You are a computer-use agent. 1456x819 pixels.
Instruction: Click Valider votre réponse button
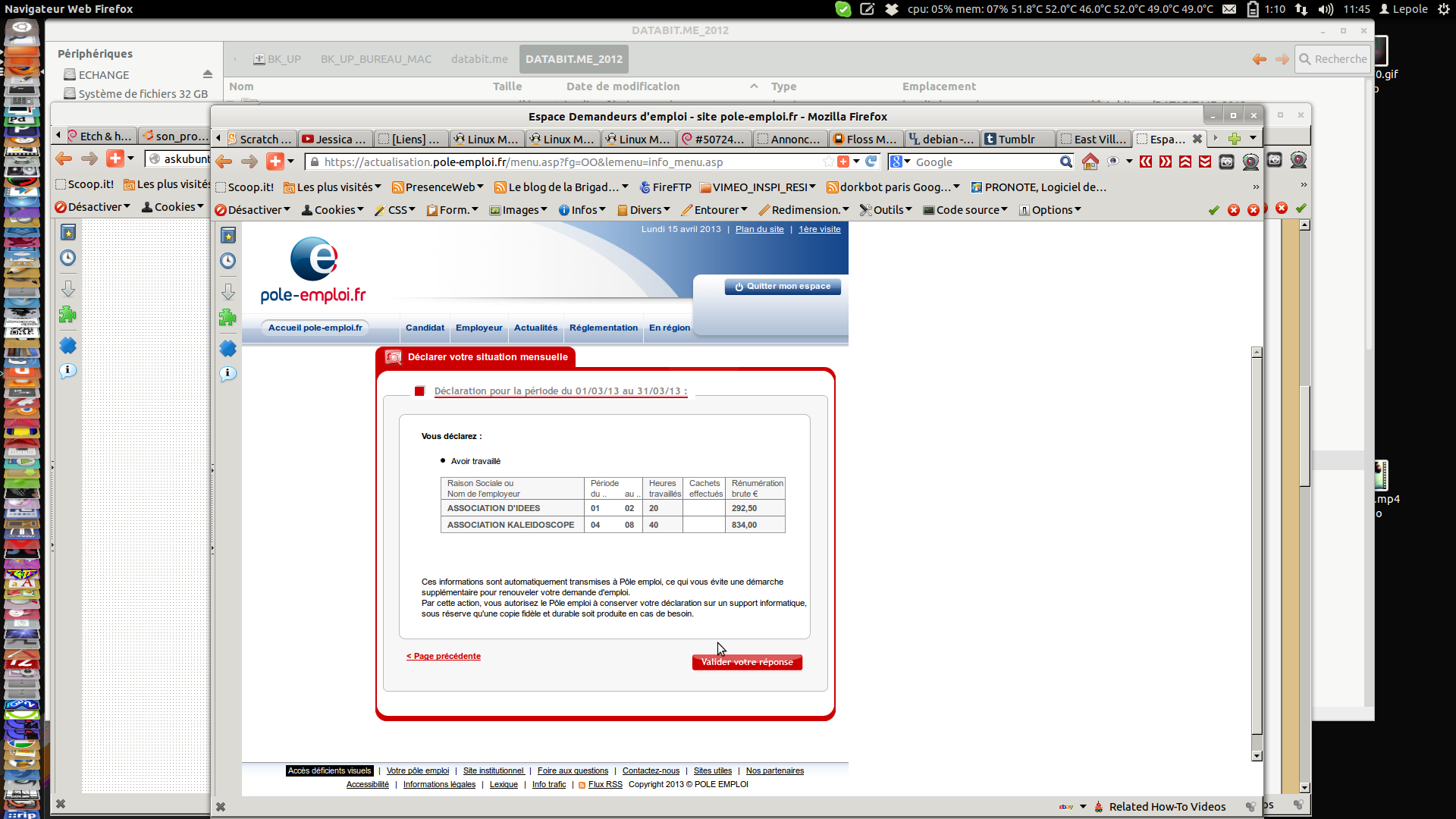coord(746,662)
